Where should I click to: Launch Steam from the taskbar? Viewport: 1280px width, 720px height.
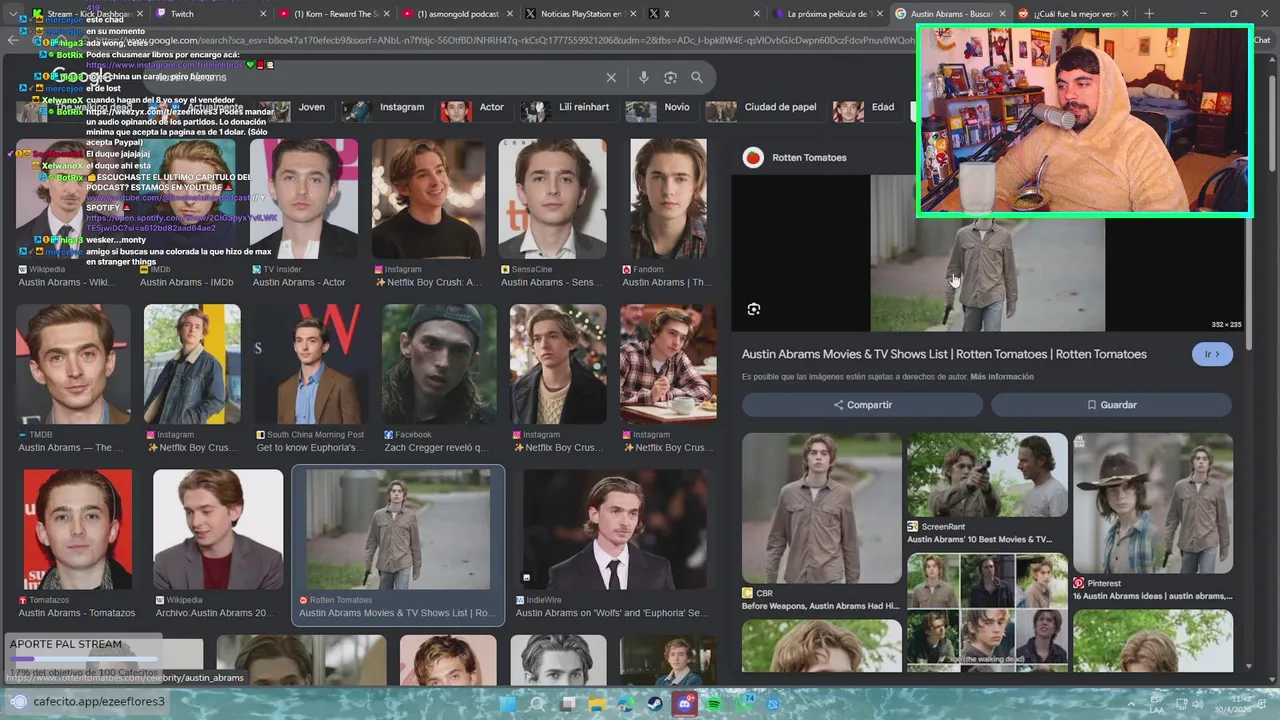pyautogui.click(x=655, y=704)
